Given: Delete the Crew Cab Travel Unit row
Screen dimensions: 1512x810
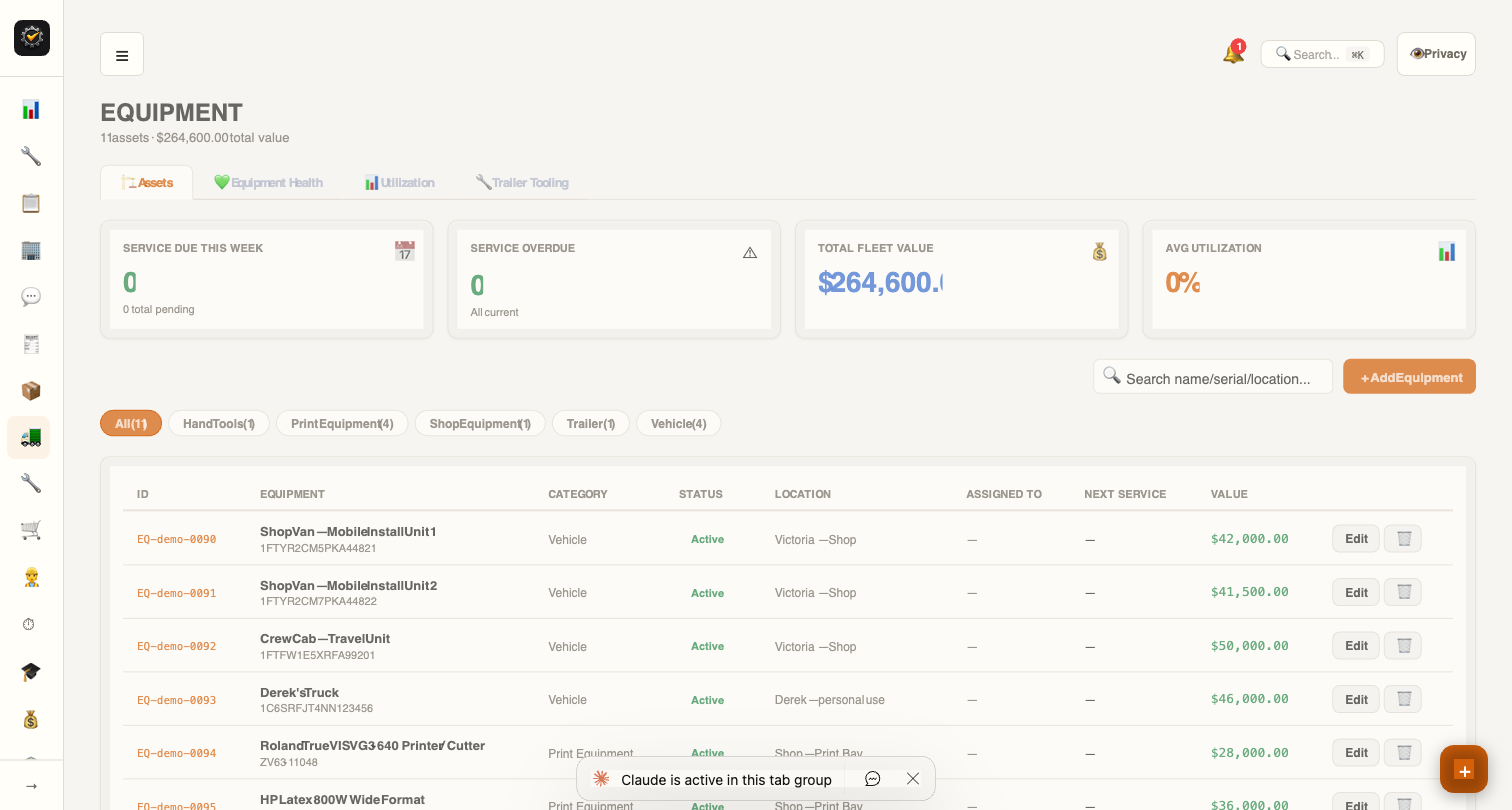Looking at the screenshot, I should coord(1403,646).
